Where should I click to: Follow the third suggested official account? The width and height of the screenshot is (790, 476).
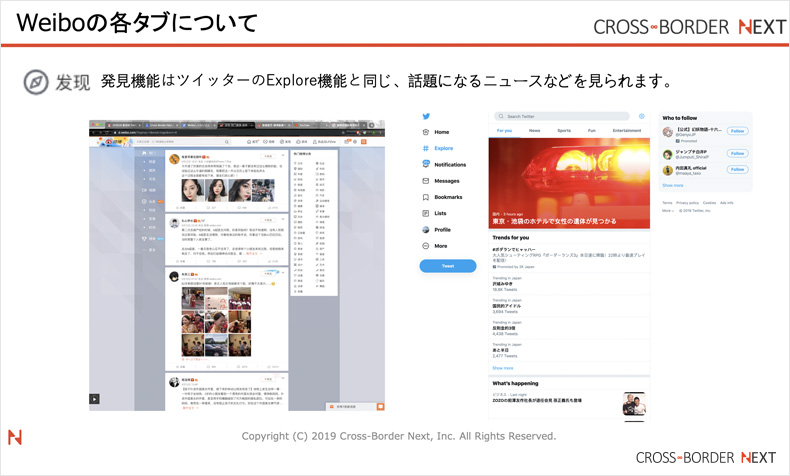[x=738, y=170]
